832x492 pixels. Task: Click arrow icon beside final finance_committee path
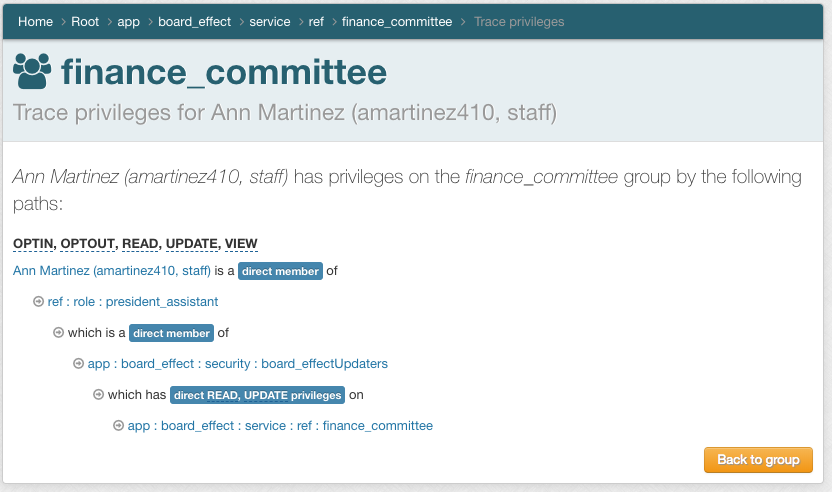tap(118, 426)
